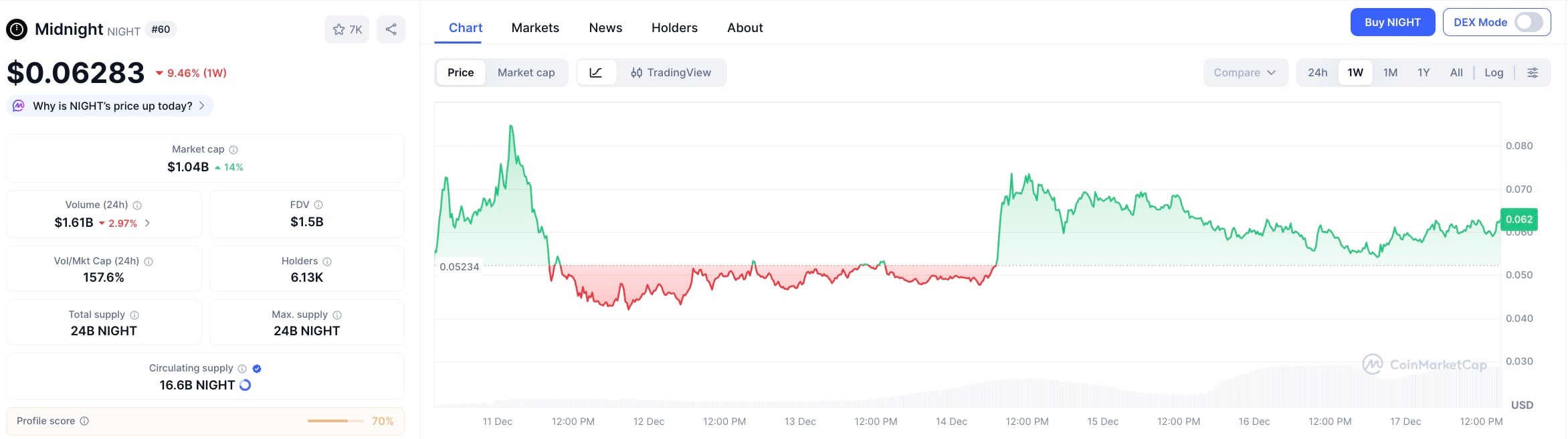Show the Vol/Mkt Cap (24h) info icon

[149, 262]
